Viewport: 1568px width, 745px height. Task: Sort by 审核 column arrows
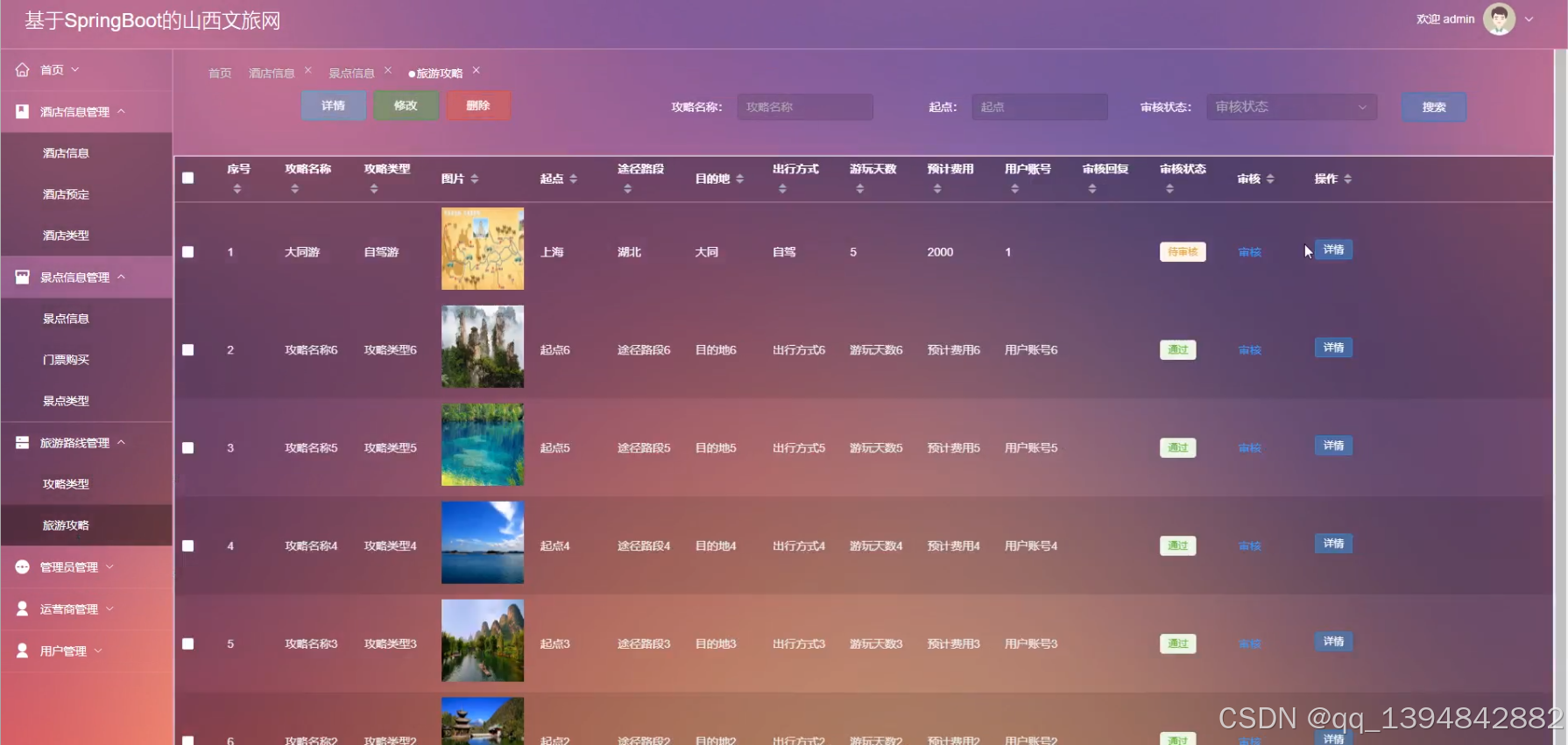pos(1270,179)
